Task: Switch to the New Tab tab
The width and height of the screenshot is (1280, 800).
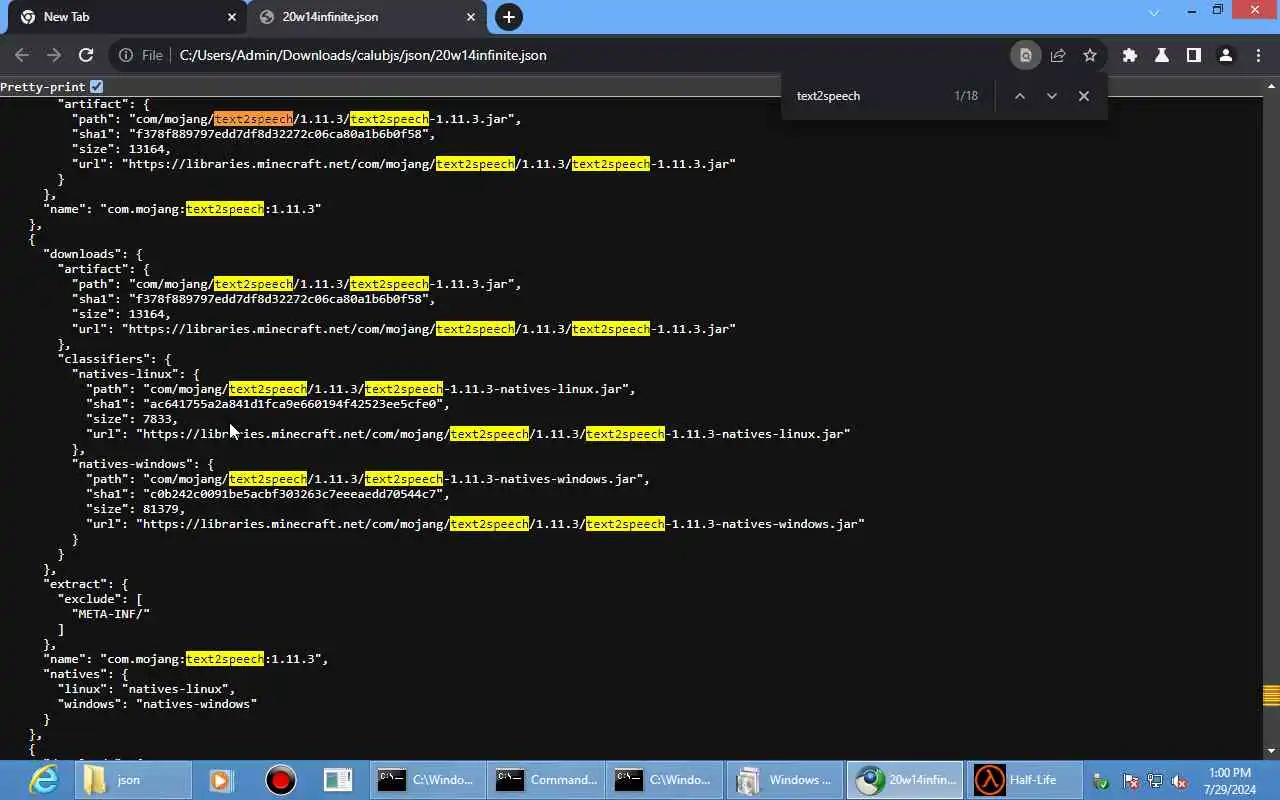Action: pos(125,17)
